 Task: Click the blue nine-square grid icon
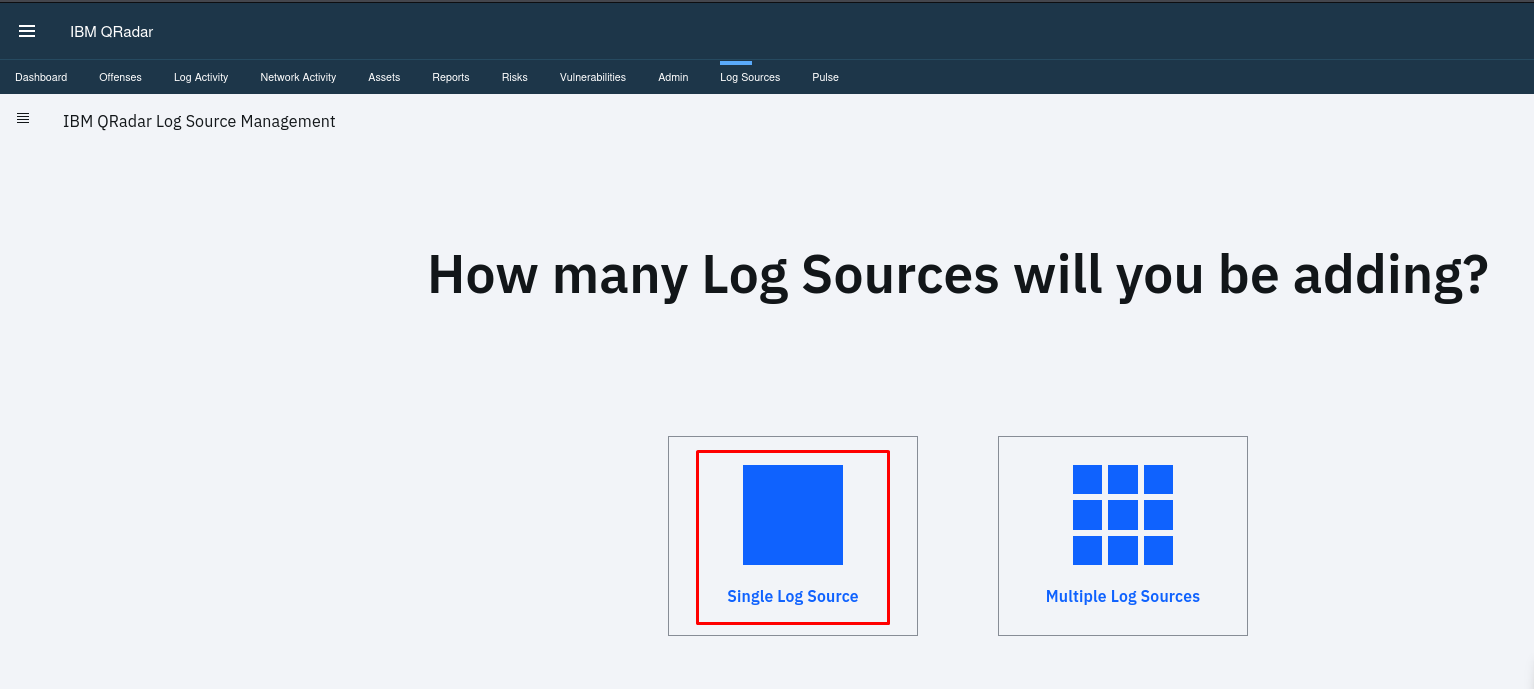(1123, 515)
